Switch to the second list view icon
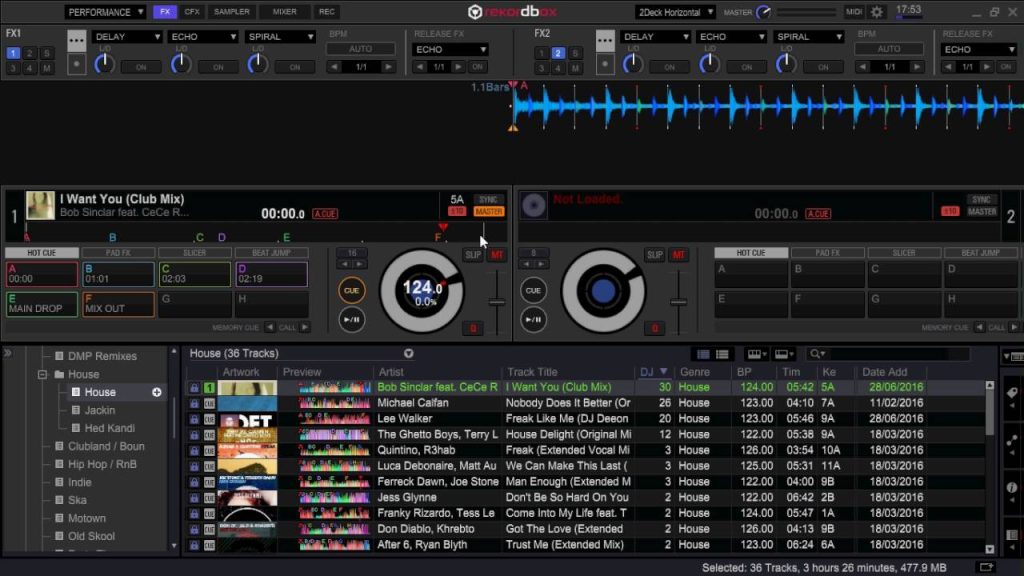Screen dimensions: 1024x576 pyautogui.click(x=722, y=354)
